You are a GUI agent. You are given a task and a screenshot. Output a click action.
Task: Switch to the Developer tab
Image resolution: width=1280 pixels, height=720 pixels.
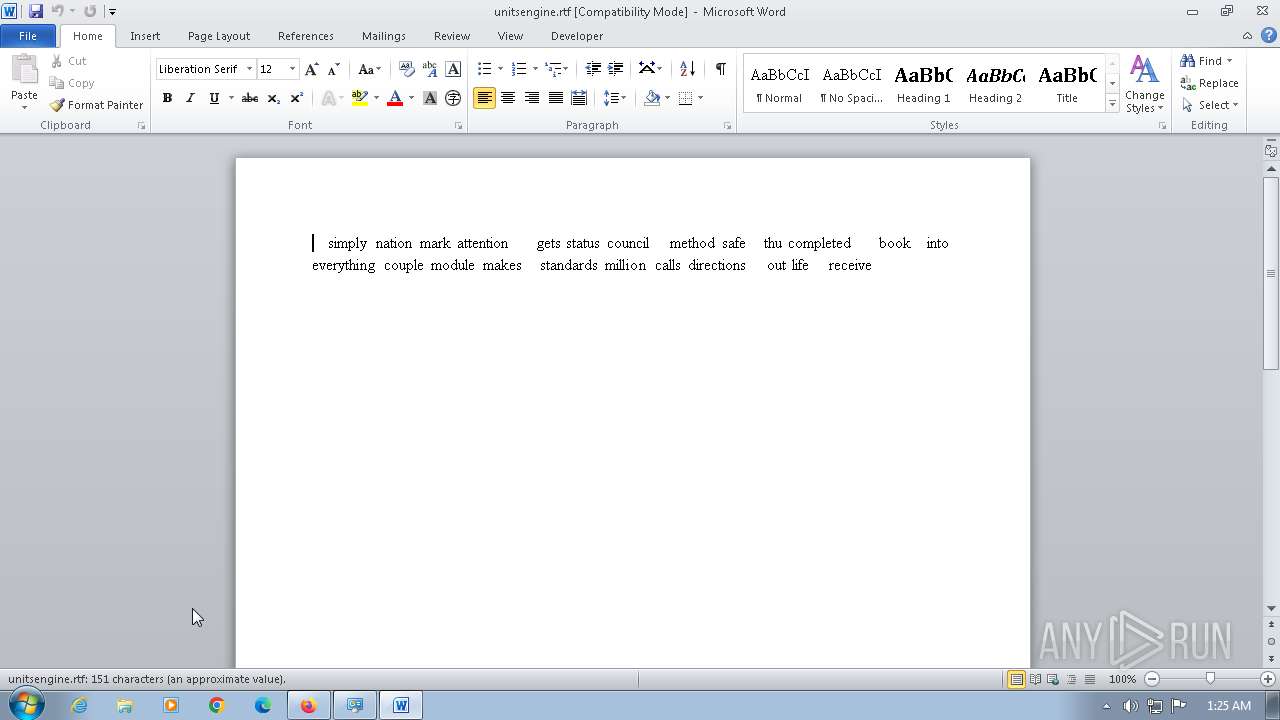coord(577,36)
